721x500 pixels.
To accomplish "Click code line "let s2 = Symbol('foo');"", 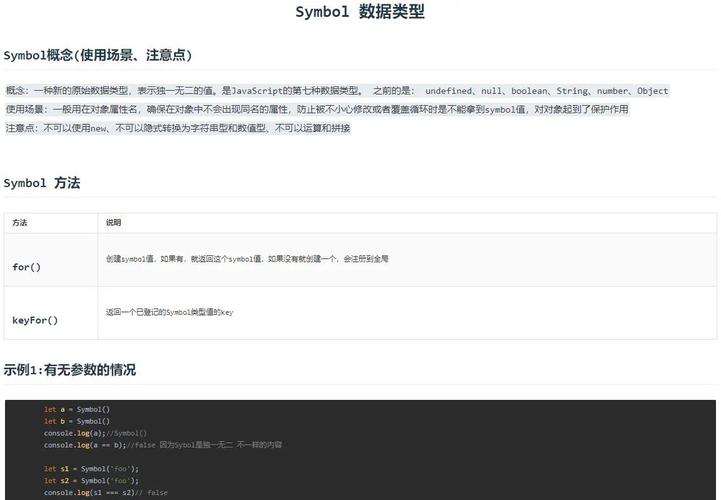I will point(91,481).
